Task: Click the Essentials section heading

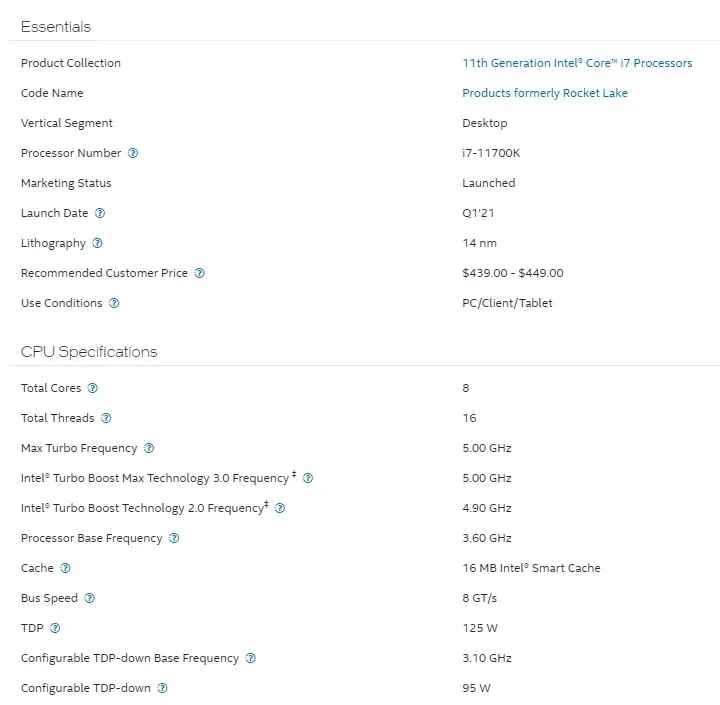Action: coord(55,27)
